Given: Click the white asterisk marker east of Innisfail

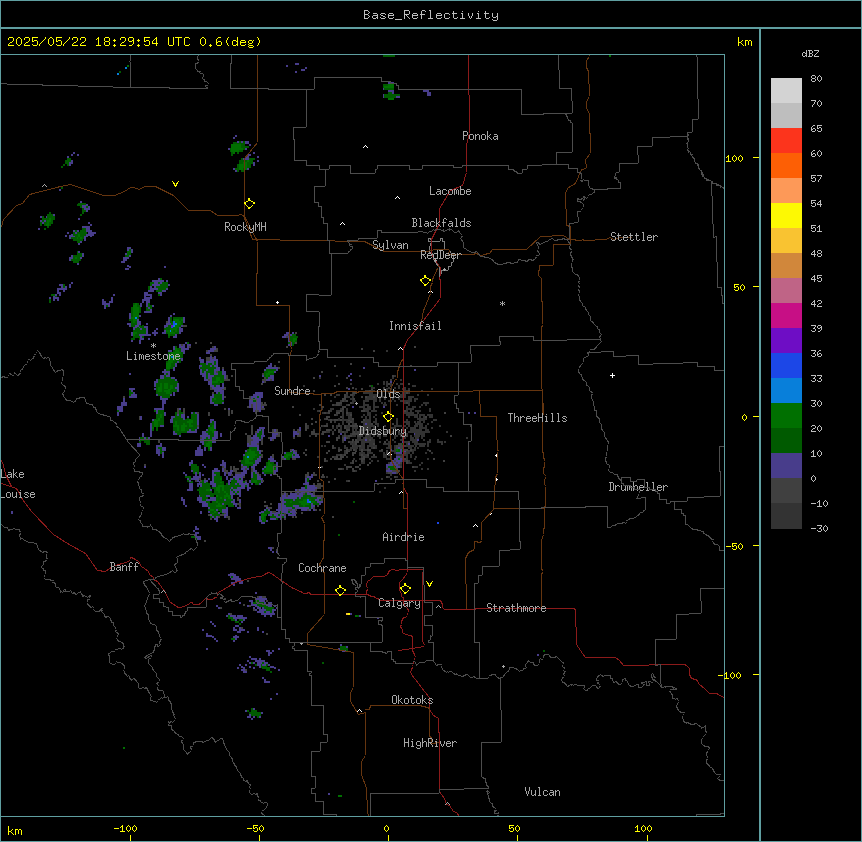Looking at the screenshot, I should [x=502, y=304].
